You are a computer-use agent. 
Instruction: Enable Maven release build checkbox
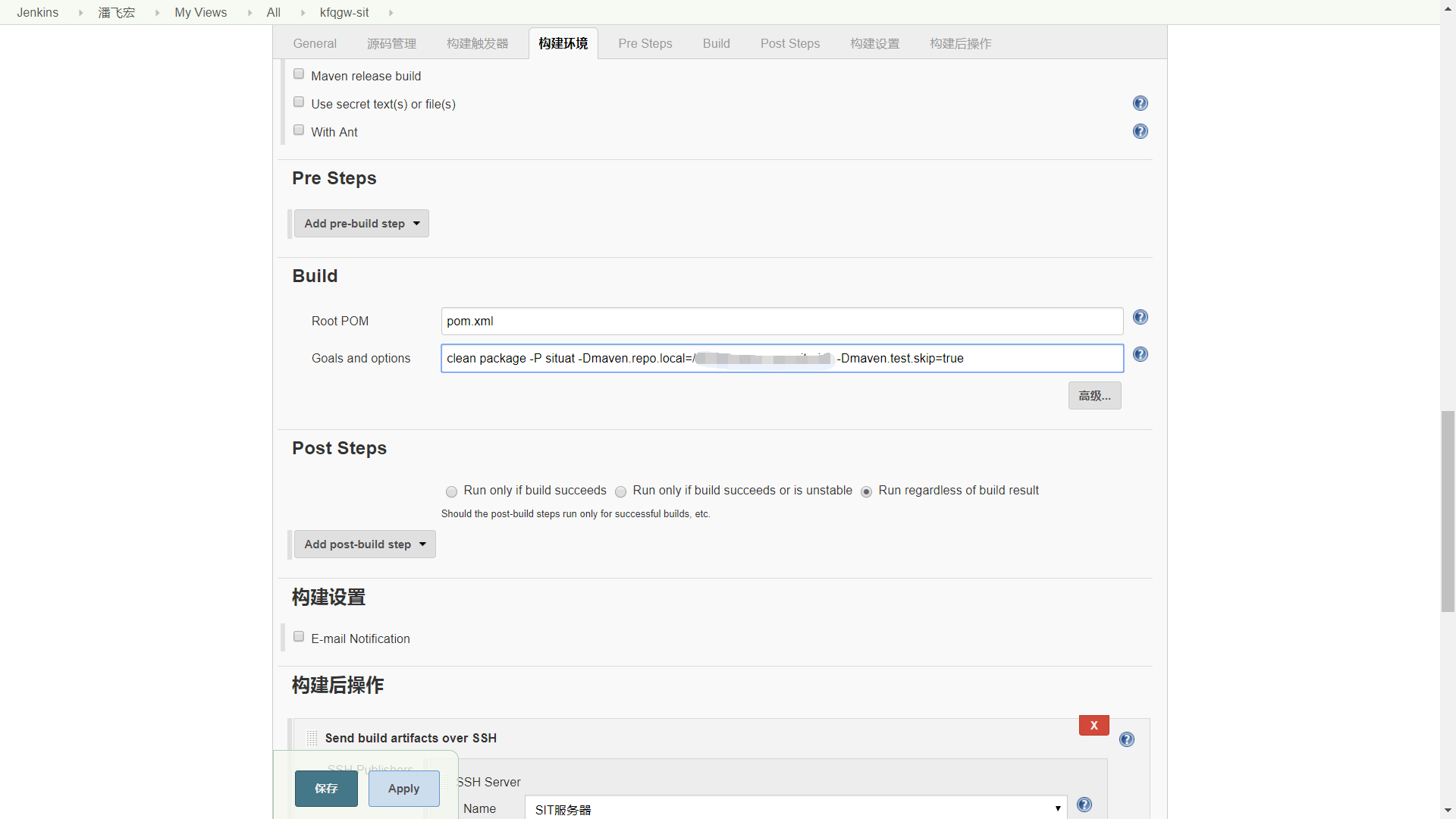point(299,74)
